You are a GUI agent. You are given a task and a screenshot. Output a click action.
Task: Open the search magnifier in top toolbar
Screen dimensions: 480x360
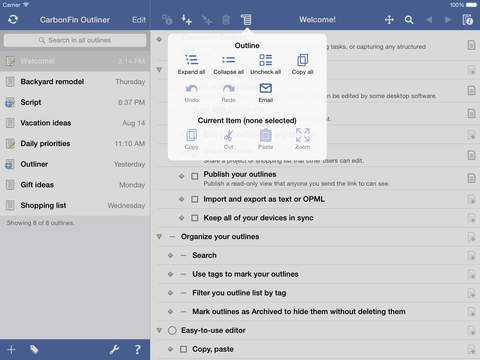[x=409, y=20]
